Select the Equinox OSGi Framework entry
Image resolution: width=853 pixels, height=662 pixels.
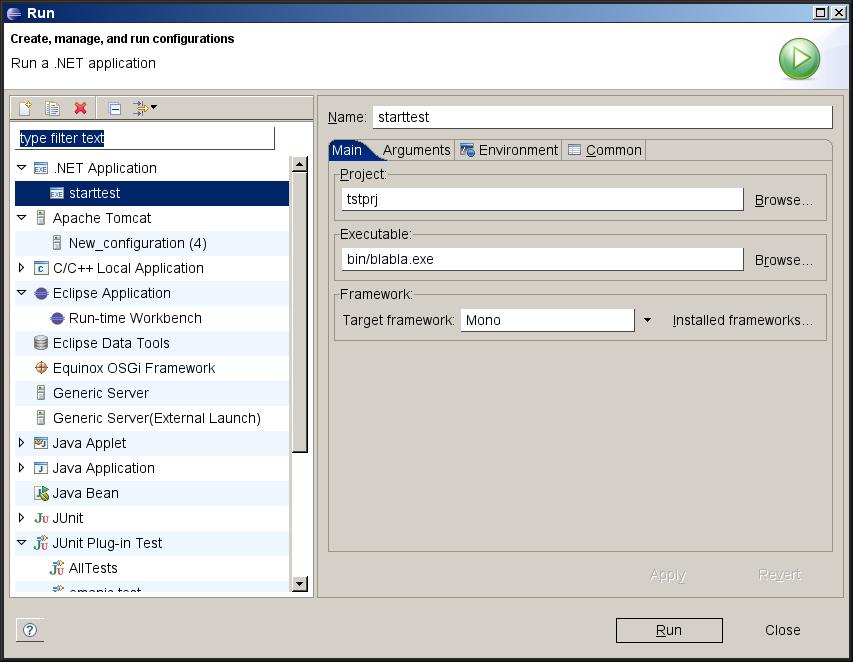coord(133,368)
